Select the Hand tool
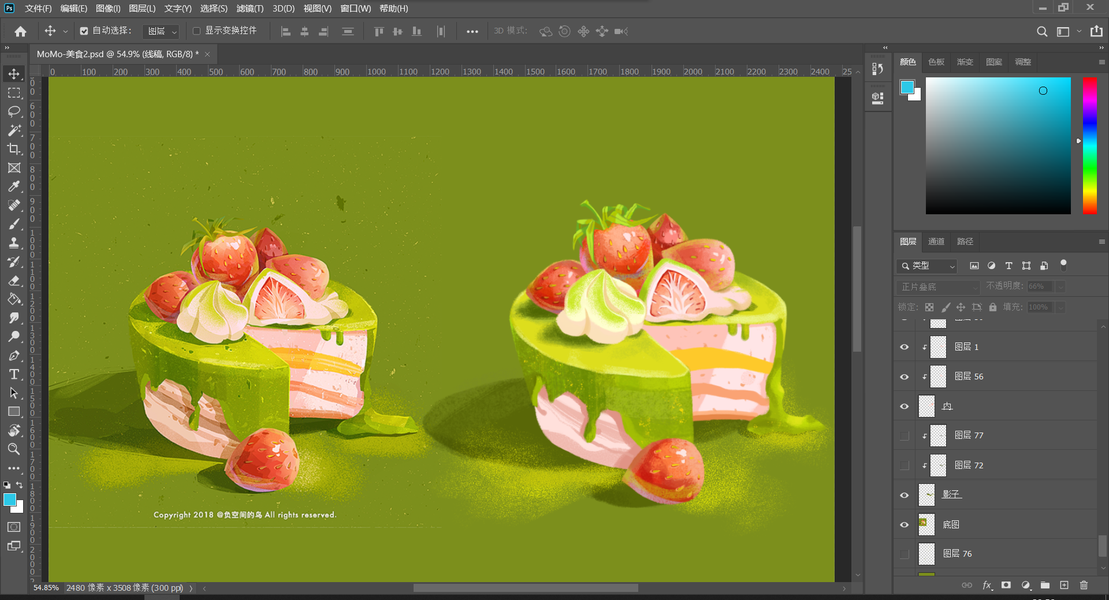 13,430
